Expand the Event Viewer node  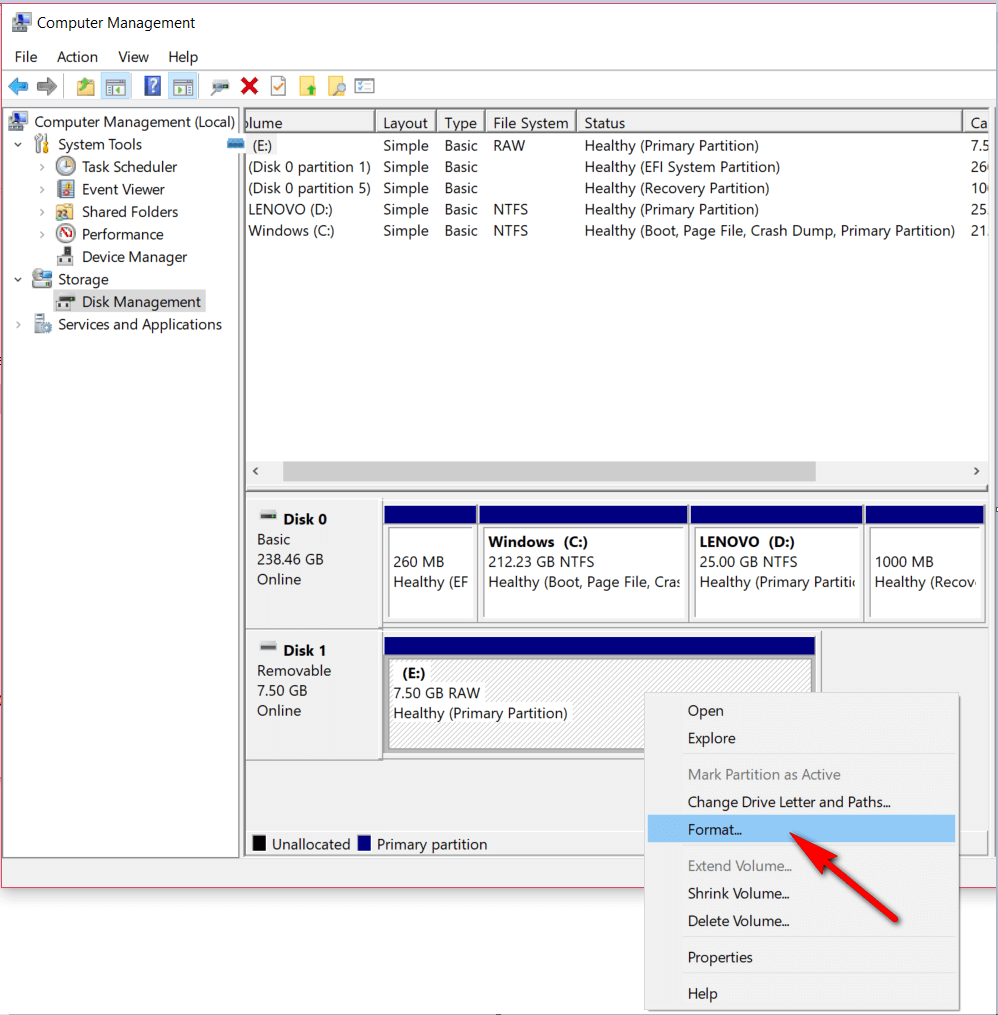coord(42,190)
